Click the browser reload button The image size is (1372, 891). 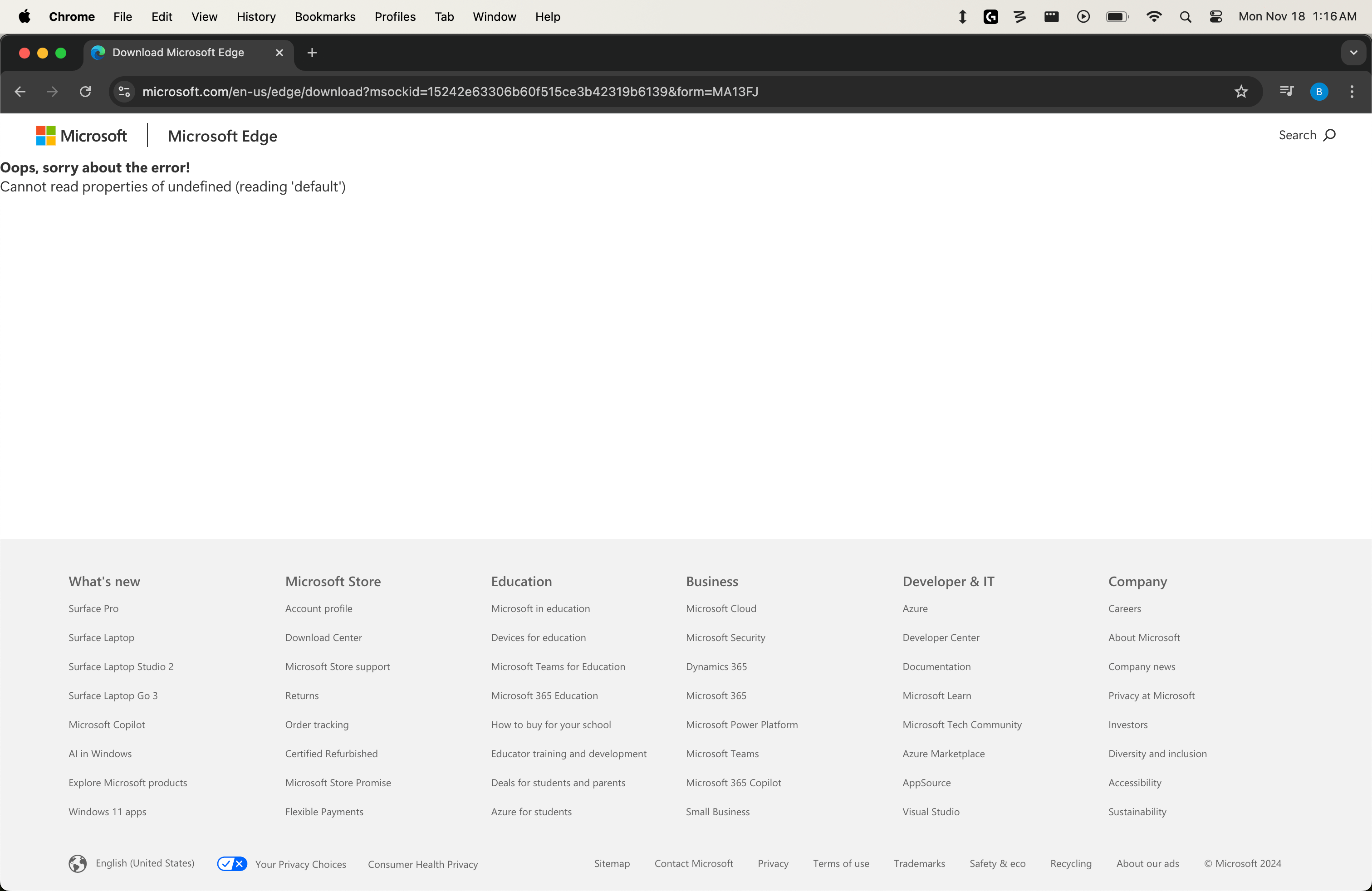tap(85, 92)
